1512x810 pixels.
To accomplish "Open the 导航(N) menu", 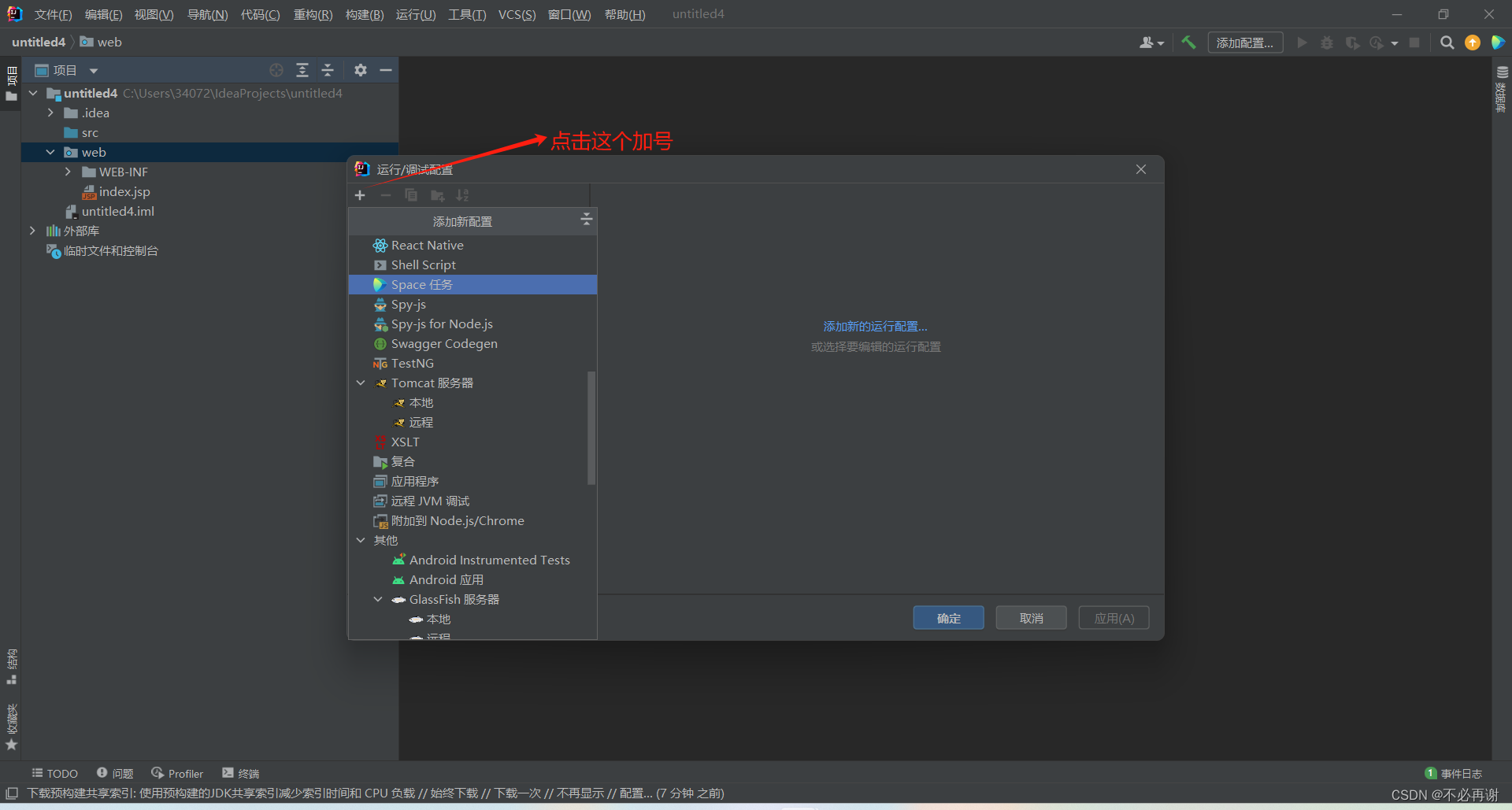I will [x=207, y=14].
